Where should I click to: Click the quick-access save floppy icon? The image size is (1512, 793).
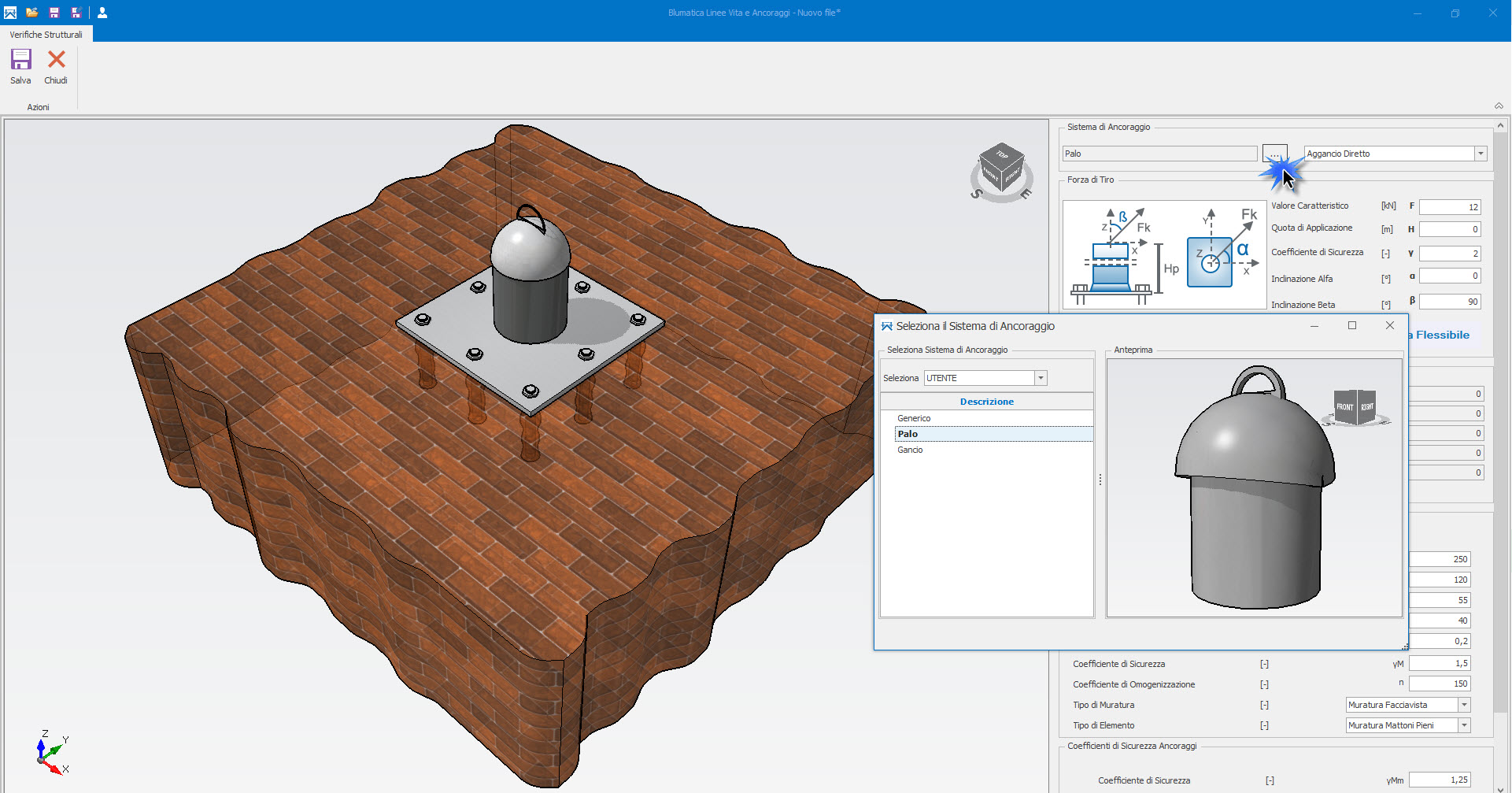pyautogui.click(x=54, y=13)
